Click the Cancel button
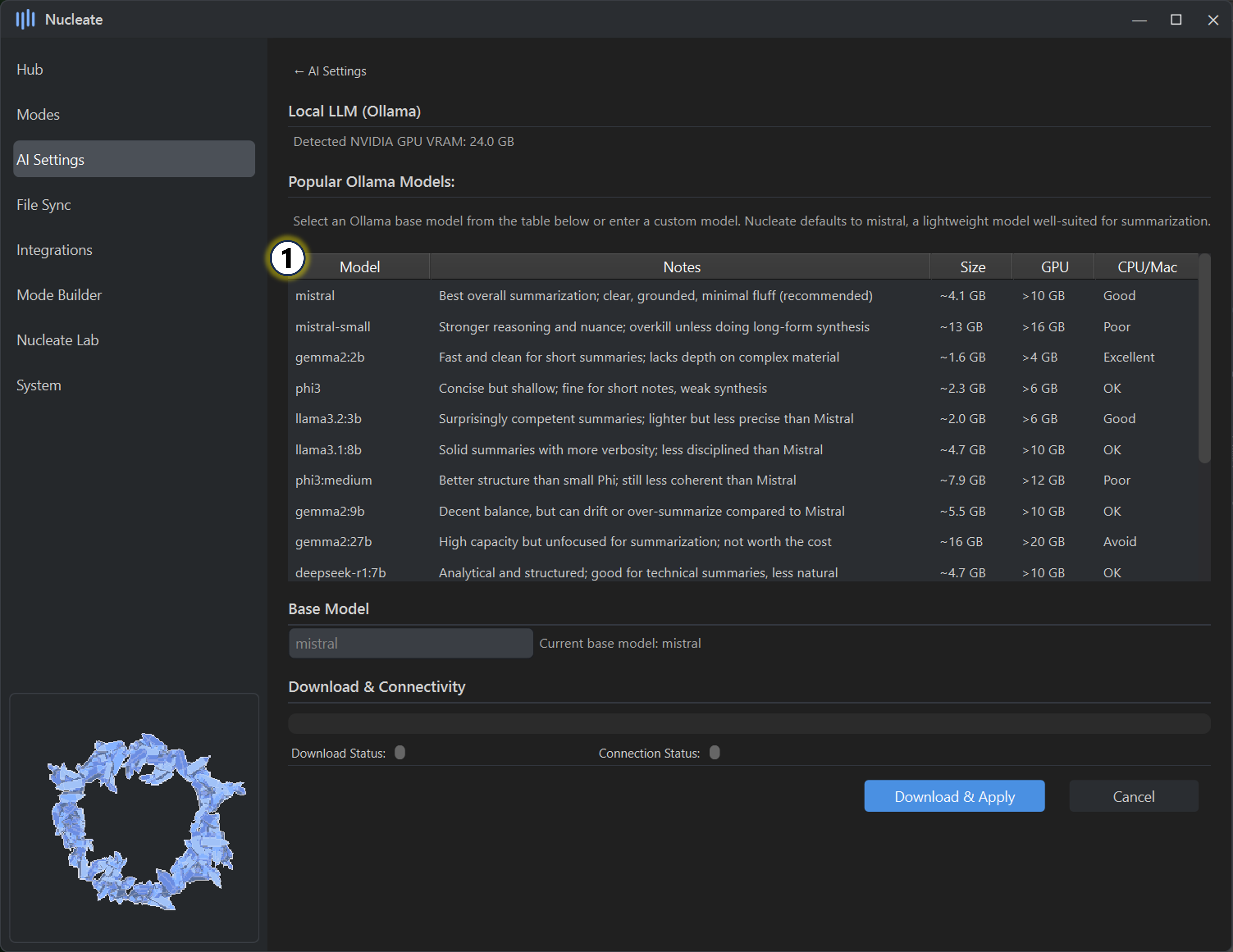 (x=1133, y=796)
